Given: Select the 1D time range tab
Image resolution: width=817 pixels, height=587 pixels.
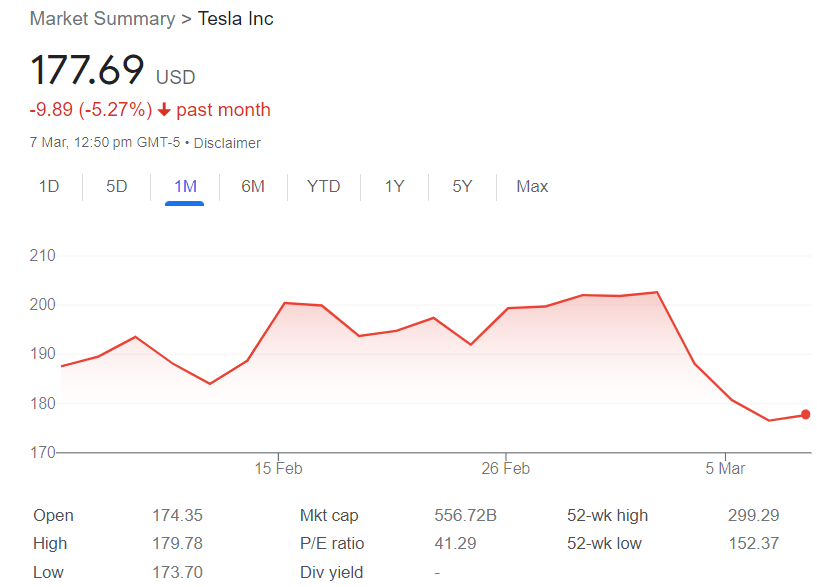Looking at the screenshot, I should point(48,186).
